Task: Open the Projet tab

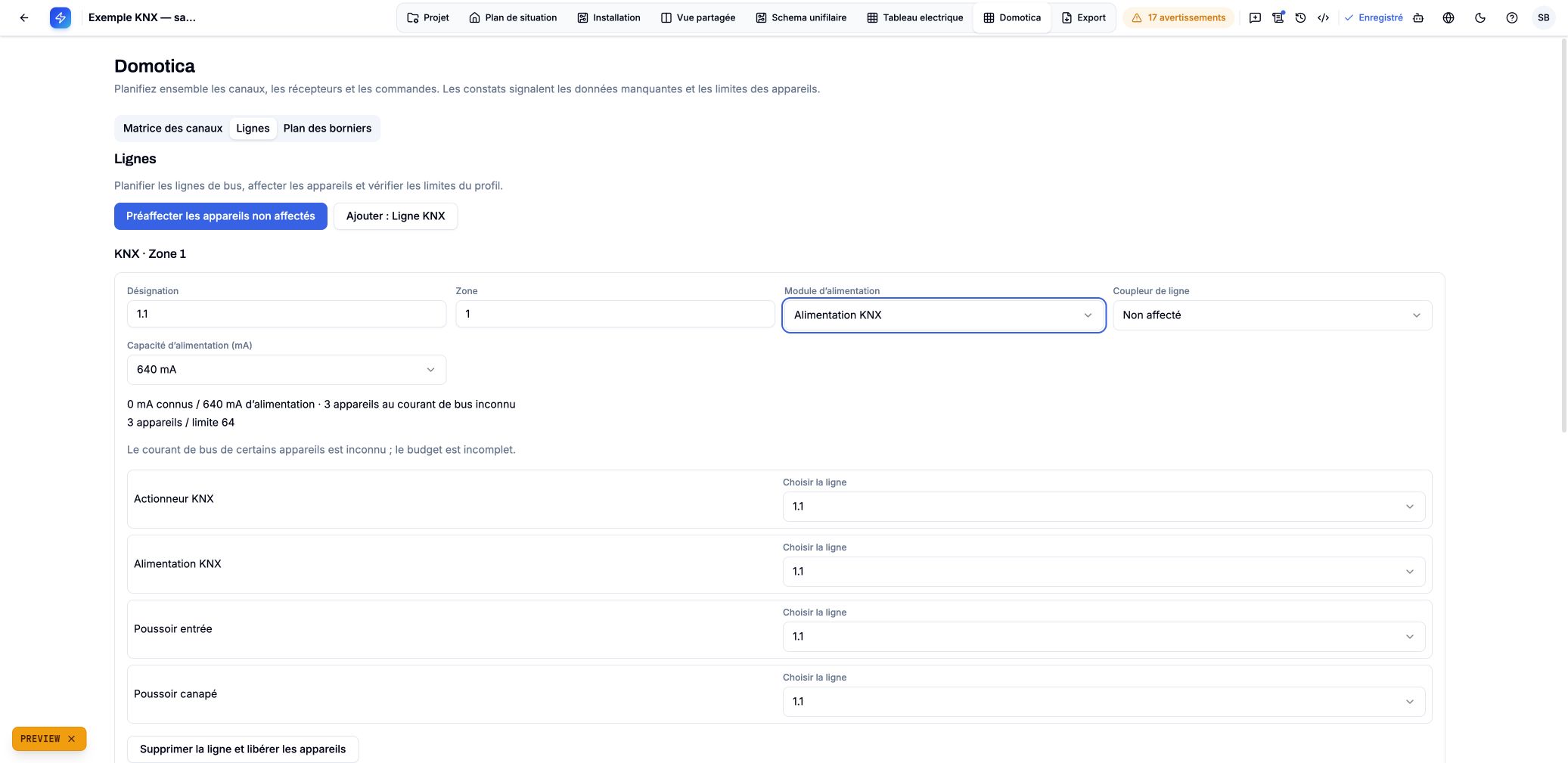Action: [x=428, y=17]
